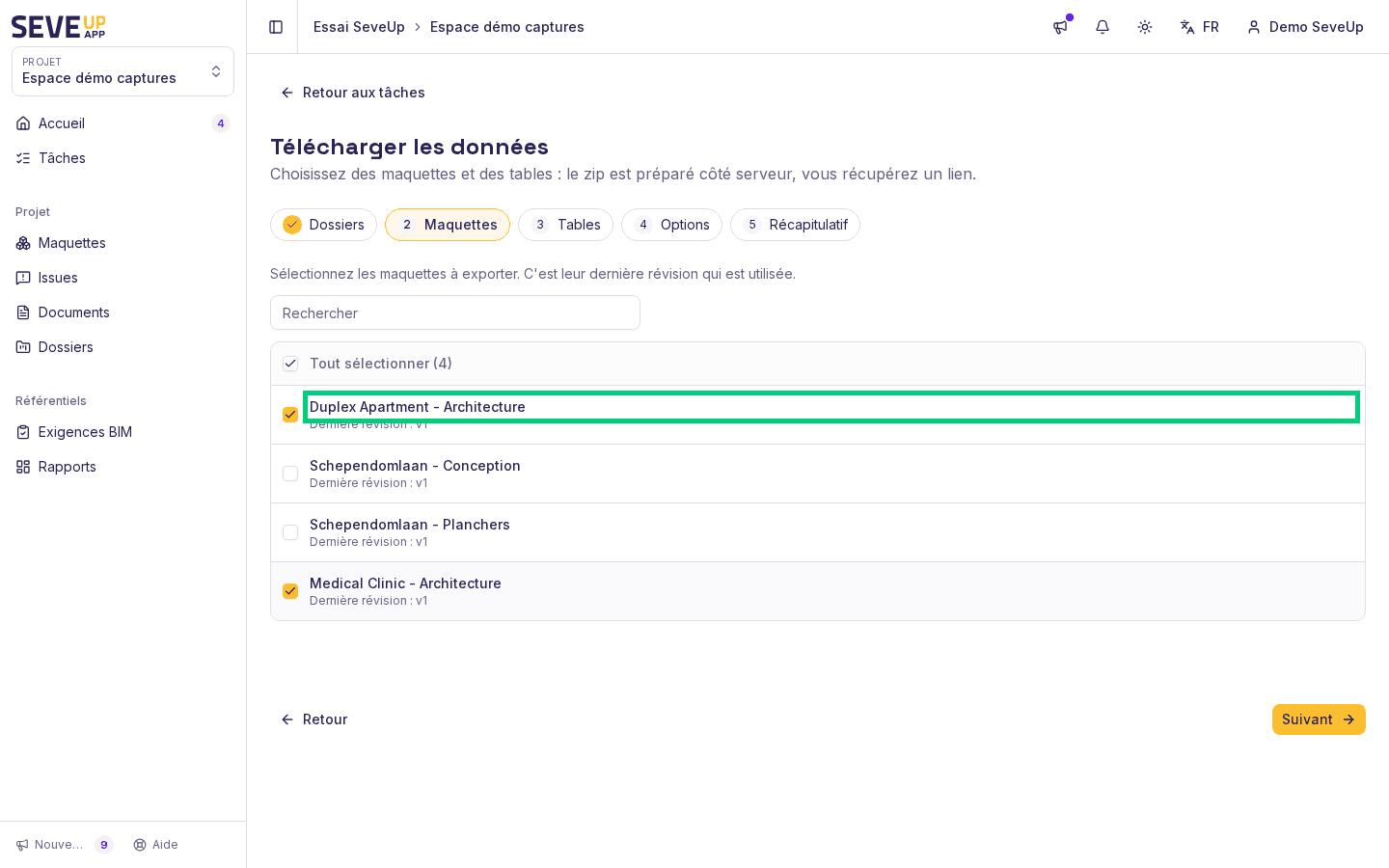Screen dimensions: 1389x868
Task: Click the Medical Clinic - Architecture row text
Action: tap(405, 583)
